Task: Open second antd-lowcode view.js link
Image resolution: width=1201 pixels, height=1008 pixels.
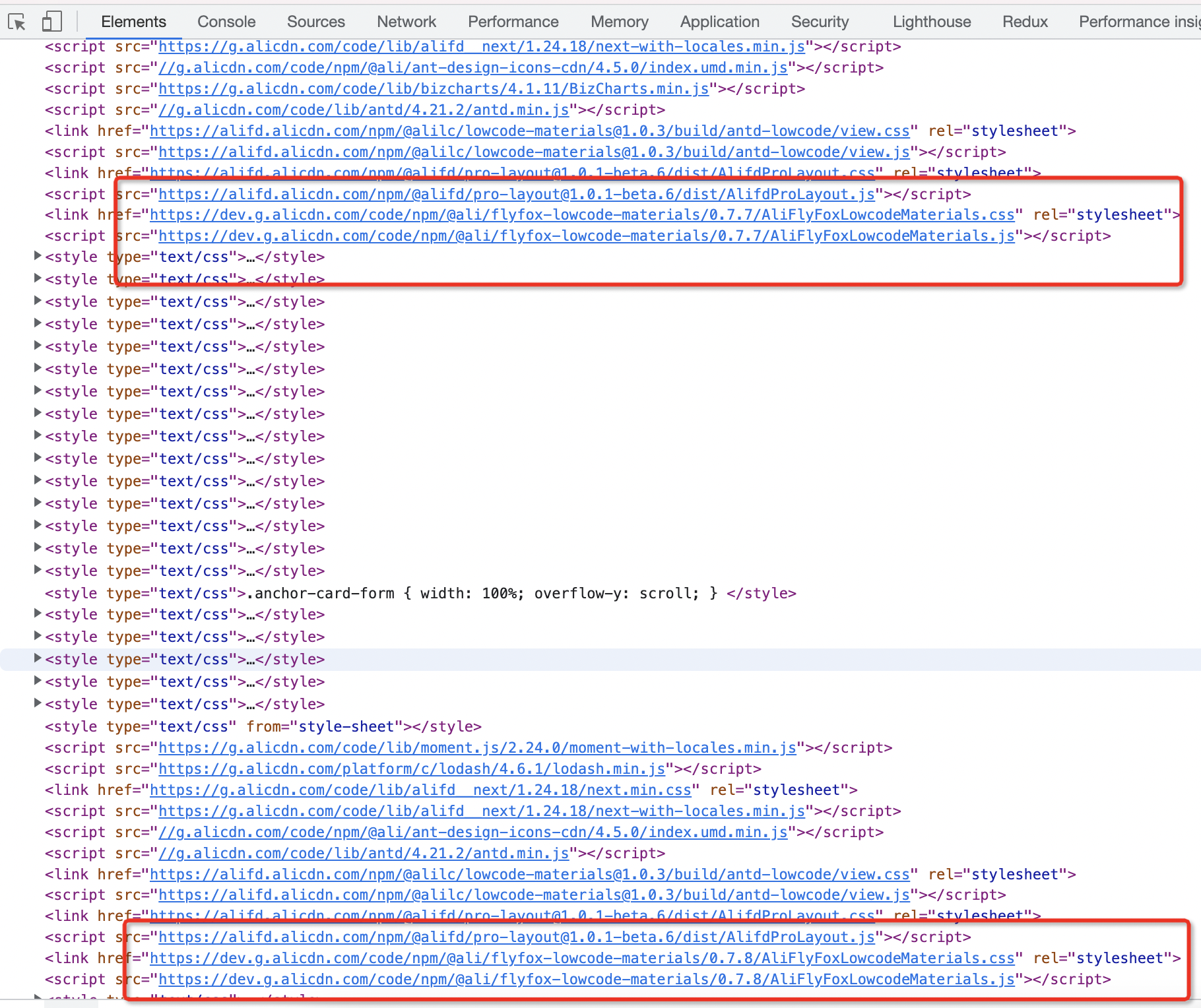Action: tap(535, 895)
